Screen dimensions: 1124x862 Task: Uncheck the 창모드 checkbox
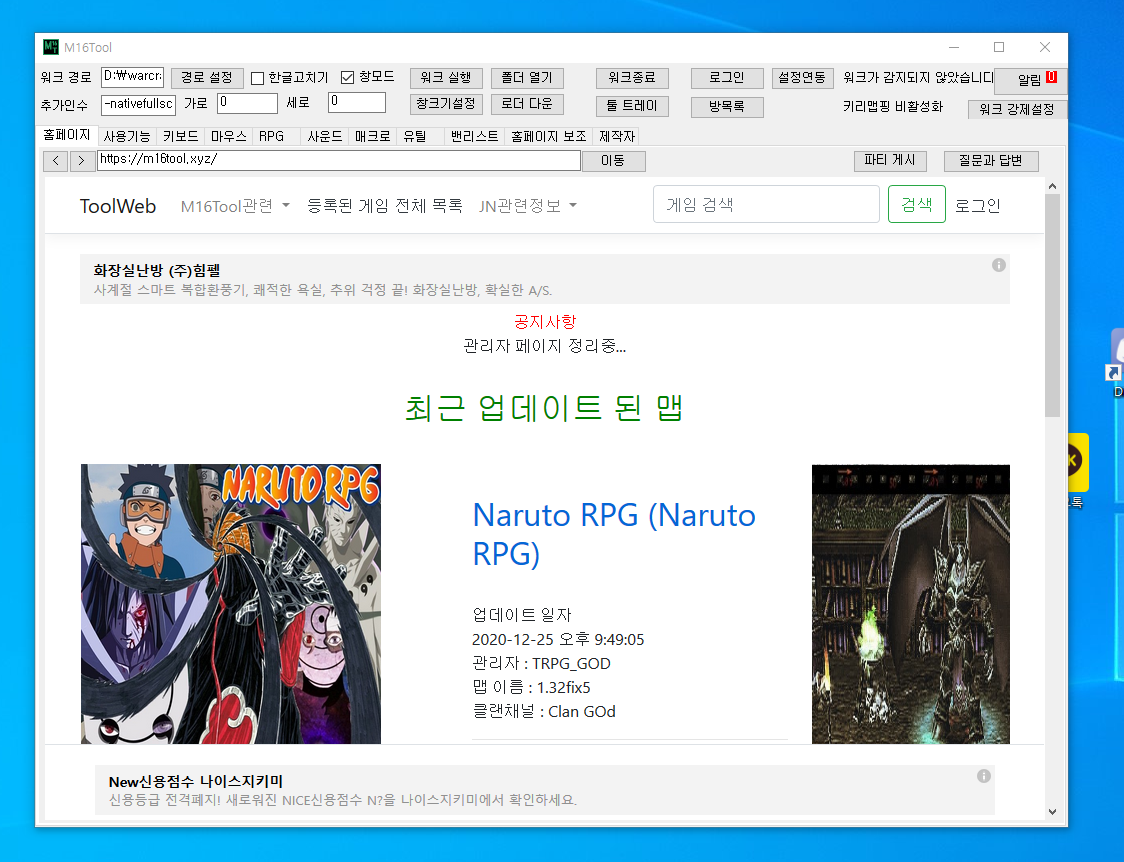348,77
